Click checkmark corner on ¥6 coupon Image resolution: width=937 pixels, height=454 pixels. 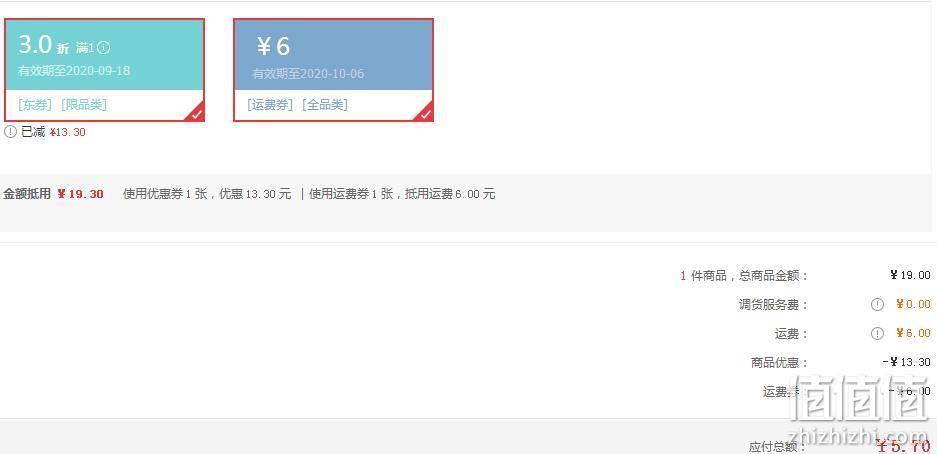coord(425,114)
